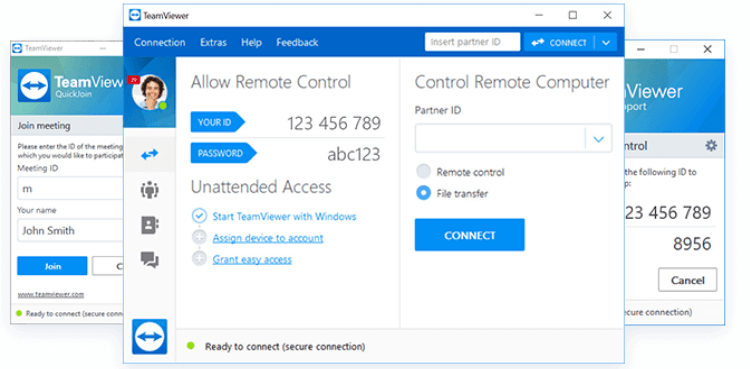The width and height of the screenshot is (750, 369).
Task: Click the Allow Remote Control heading
Action: click(271, 82)
